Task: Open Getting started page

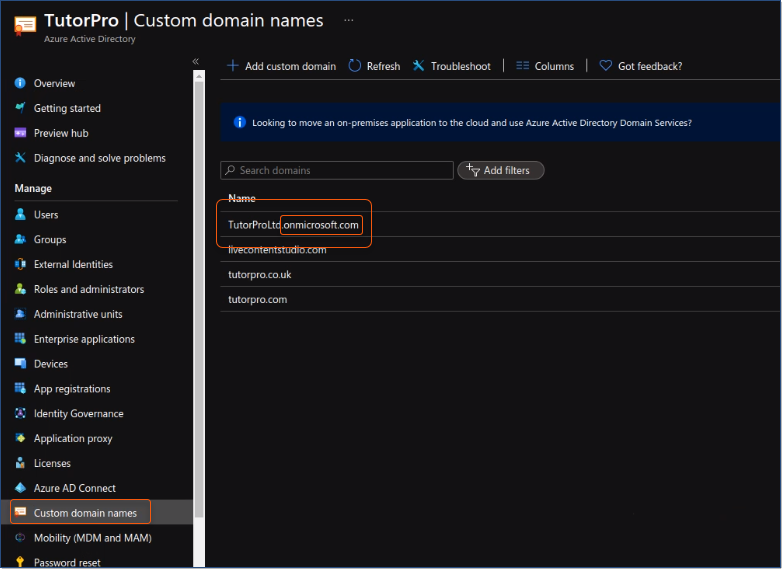Action: click(67, 108)
